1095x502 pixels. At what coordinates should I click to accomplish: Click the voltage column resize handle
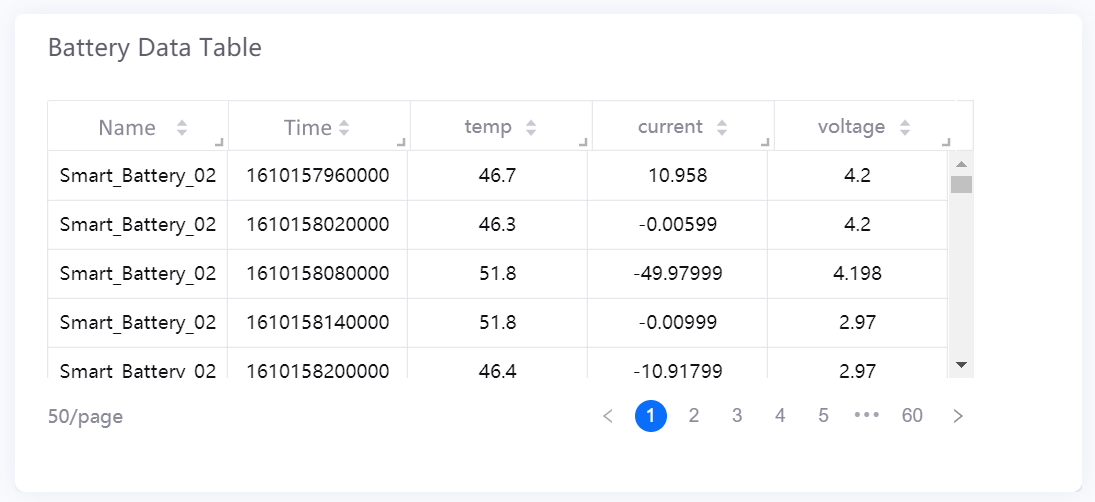pos(946,142)
